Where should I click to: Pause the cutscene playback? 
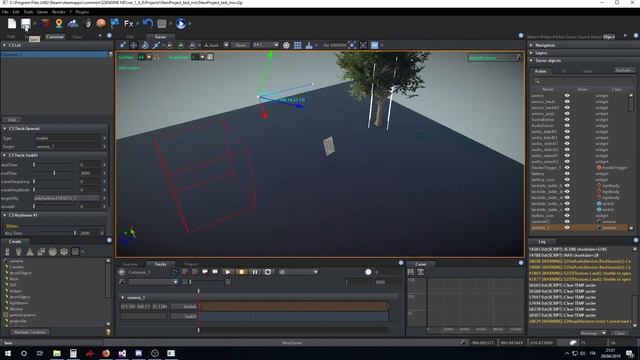255,272
